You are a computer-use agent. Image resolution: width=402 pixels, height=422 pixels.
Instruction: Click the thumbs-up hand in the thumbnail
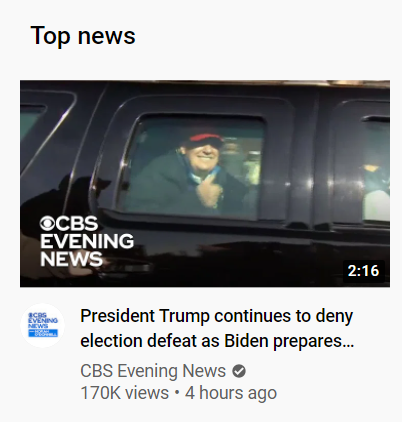209,190
